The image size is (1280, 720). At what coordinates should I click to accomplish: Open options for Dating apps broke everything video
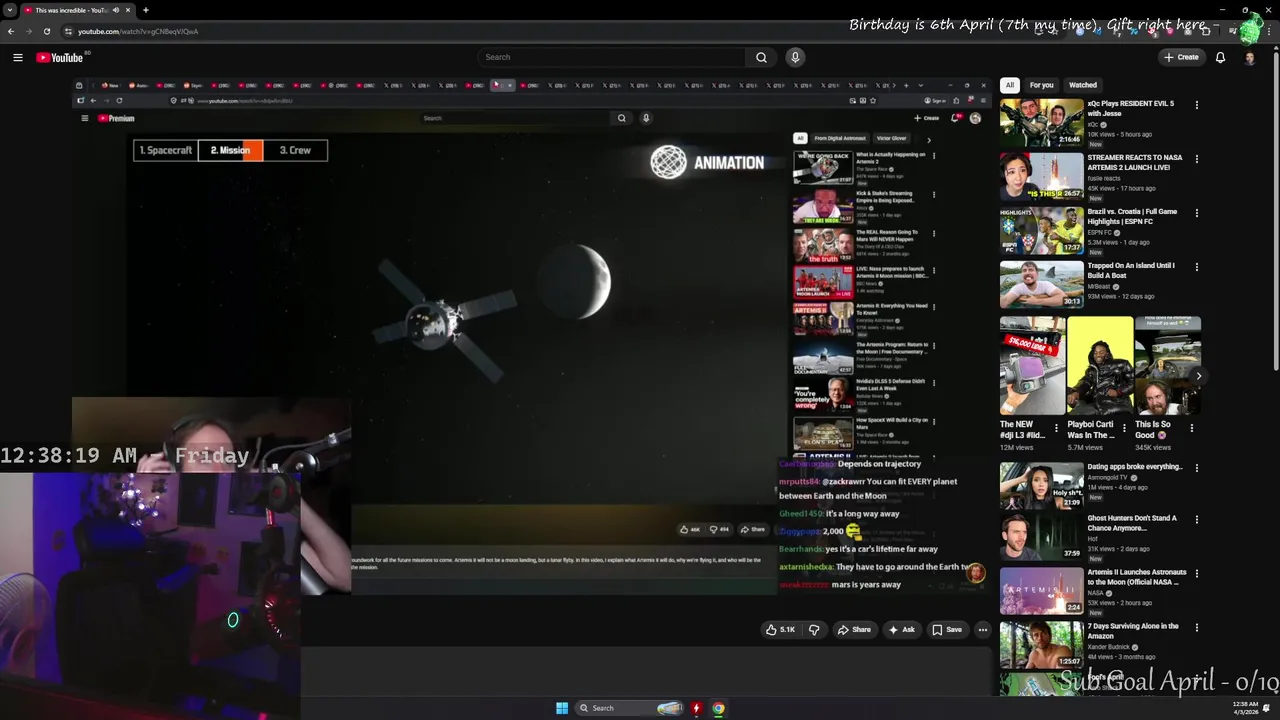[1196, 468]
